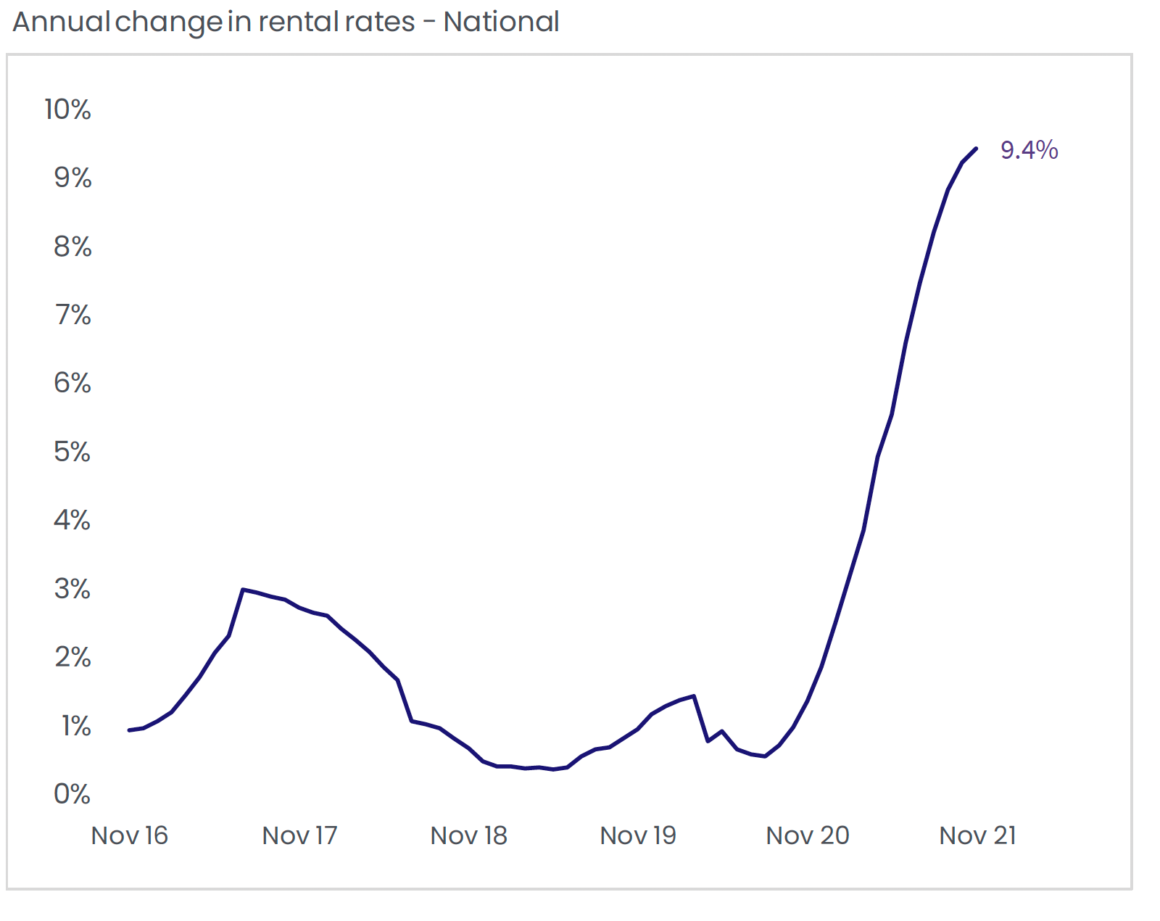Click the chart title 'Annual change in rental rates - National'
The image size is (1160, 921).
286,22
